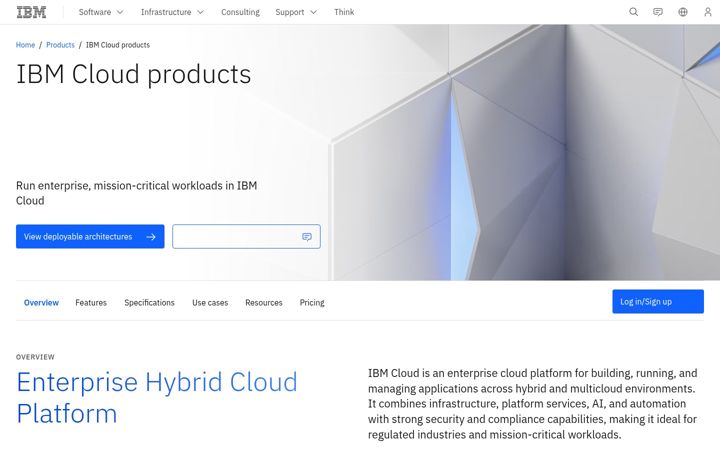Switch to the Use cases tab
720x450 pixels.
(x=210, y=303)
